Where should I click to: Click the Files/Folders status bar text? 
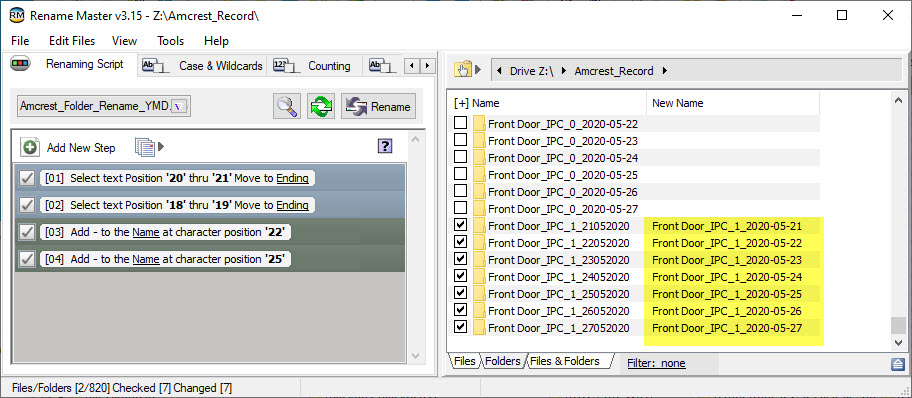pyautogui.click(x=122, y=388)
